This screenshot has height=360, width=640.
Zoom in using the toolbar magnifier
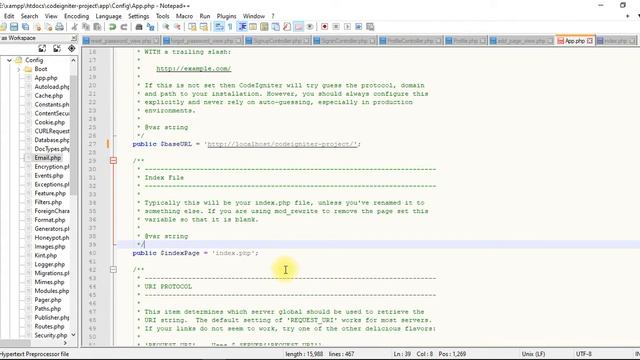166,27
